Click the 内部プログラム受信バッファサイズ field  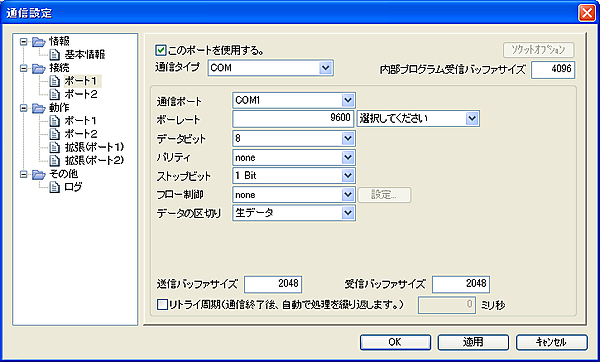tap(553, 70)
